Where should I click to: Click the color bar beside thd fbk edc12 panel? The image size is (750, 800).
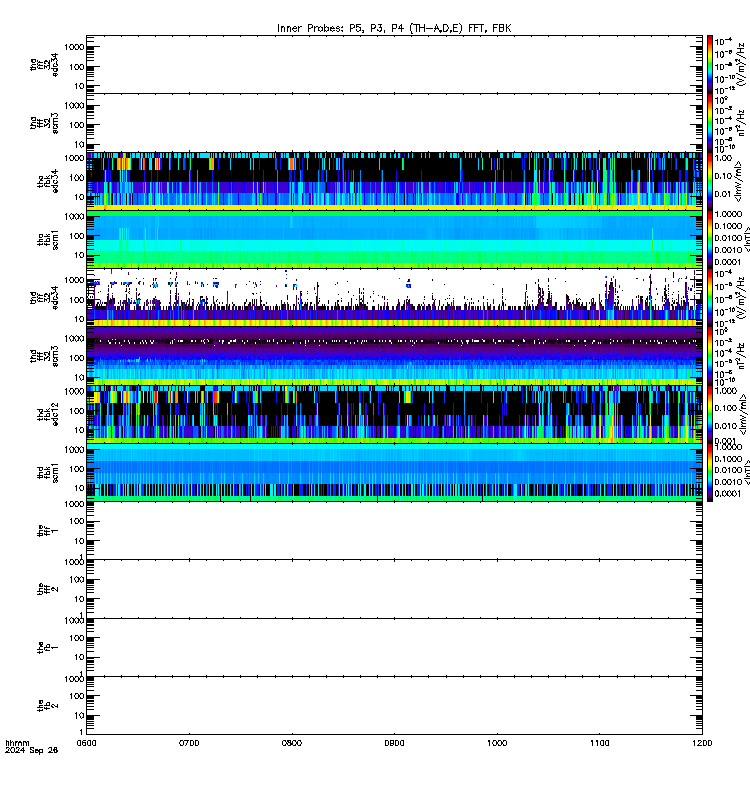click(x=710, y=414)
